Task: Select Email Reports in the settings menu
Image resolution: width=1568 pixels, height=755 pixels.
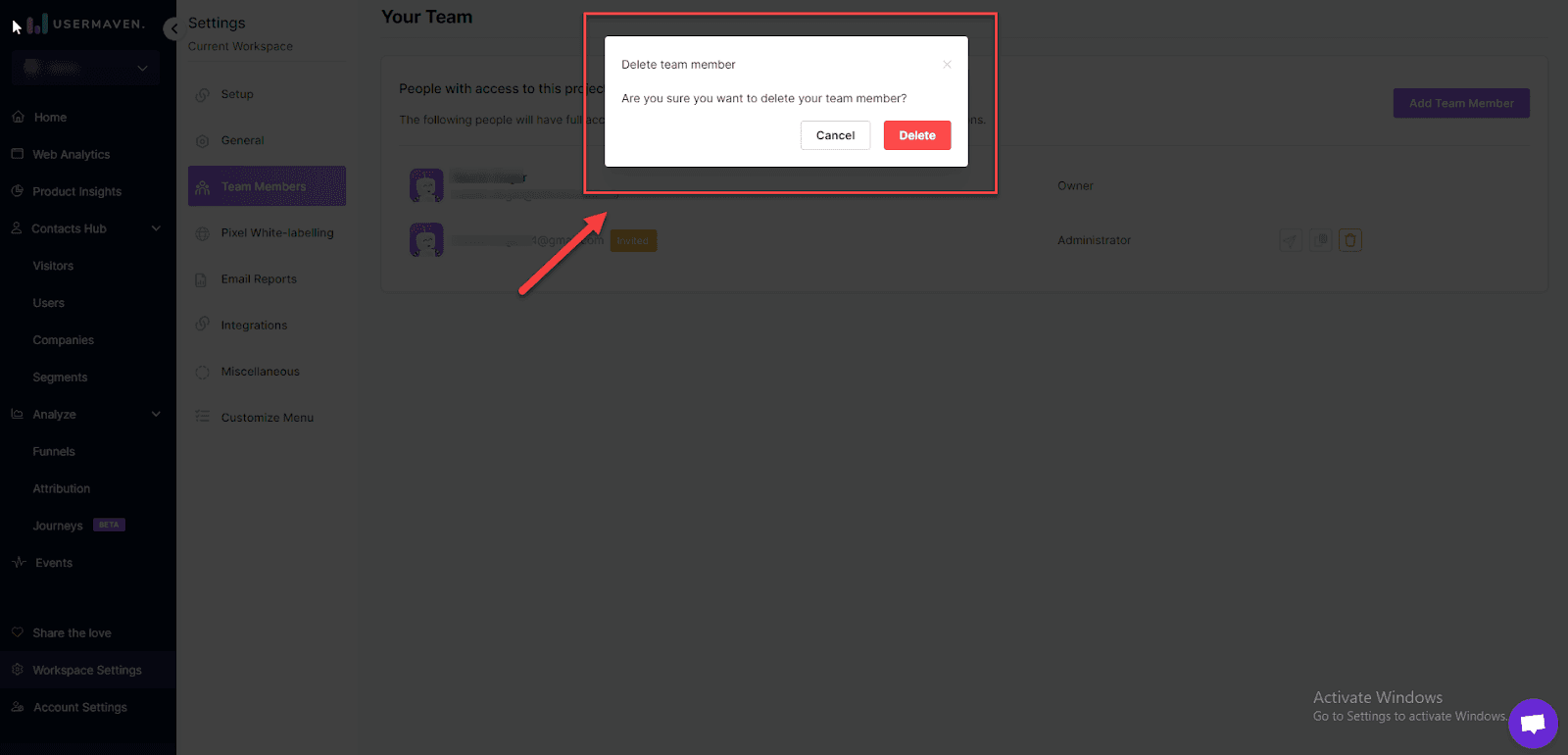Action: 258,279
